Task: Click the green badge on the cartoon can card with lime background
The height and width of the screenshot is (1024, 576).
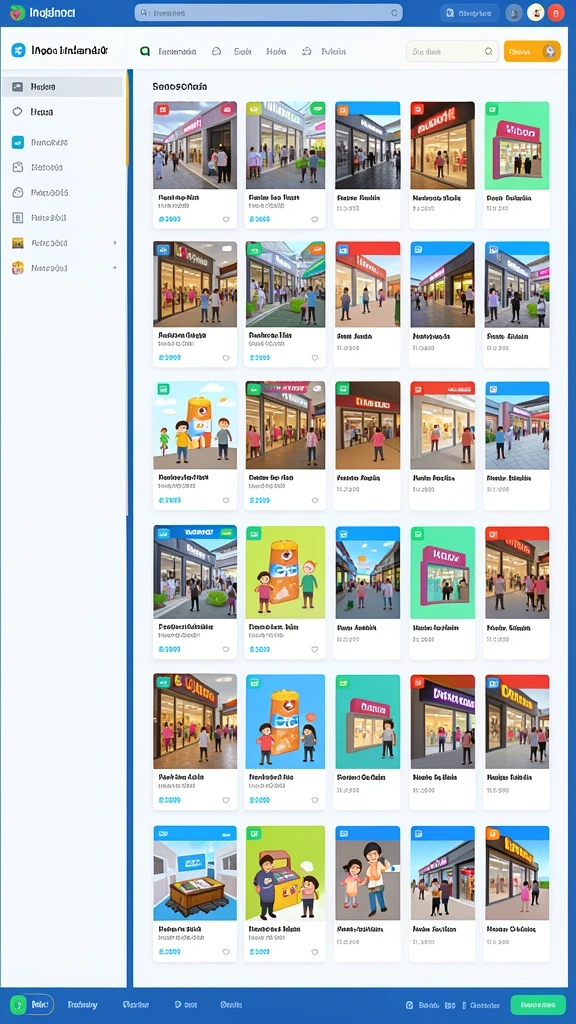Action: (x=255, y=534)
